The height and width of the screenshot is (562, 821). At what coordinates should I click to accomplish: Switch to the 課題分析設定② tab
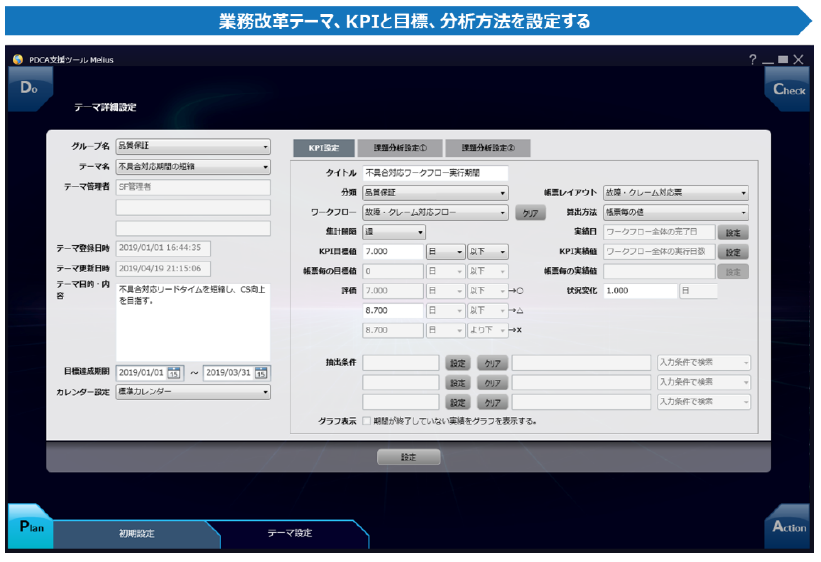click(487, 148)
